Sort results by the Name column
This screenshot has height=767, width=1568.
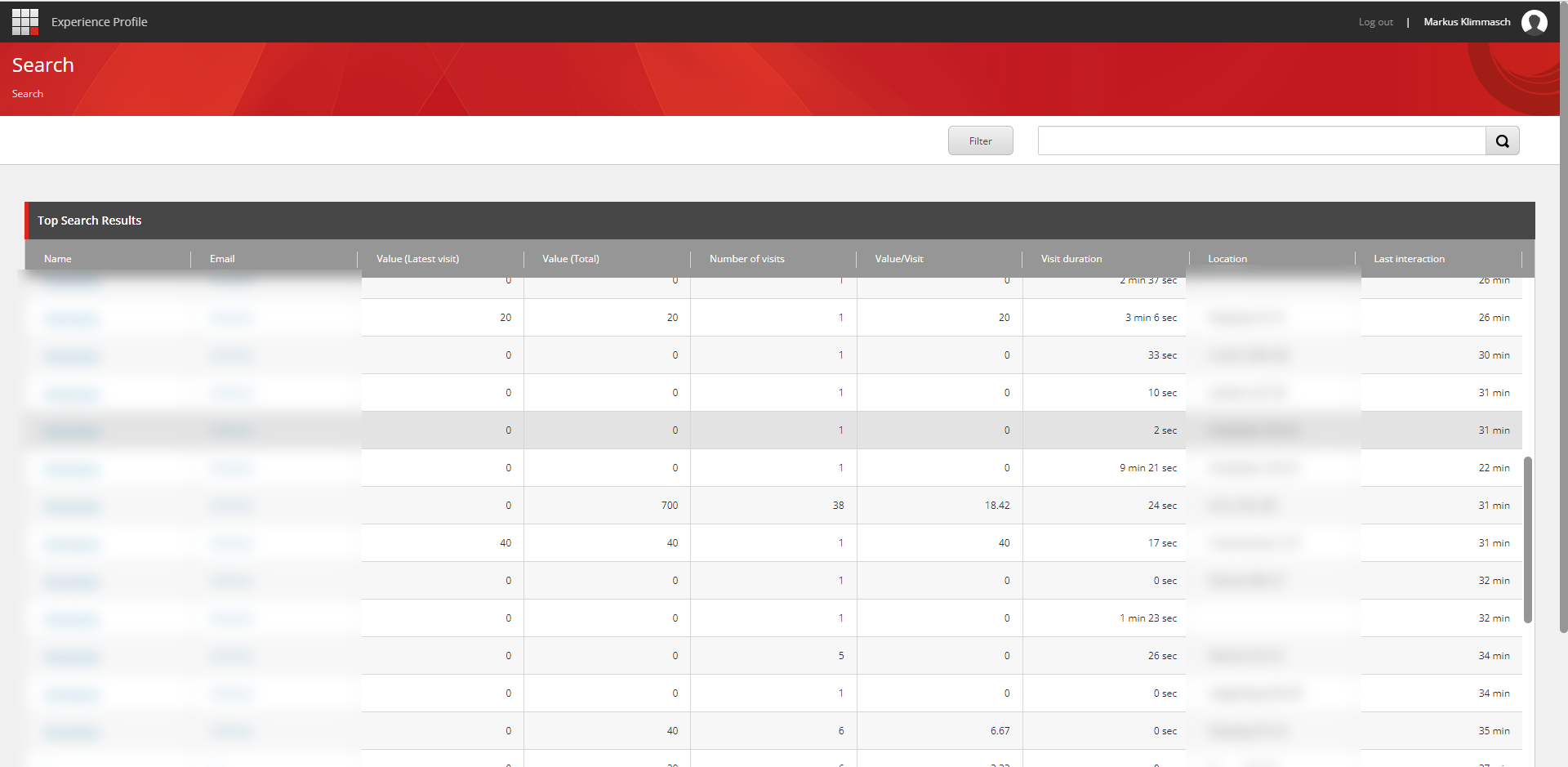pos(58,258)
